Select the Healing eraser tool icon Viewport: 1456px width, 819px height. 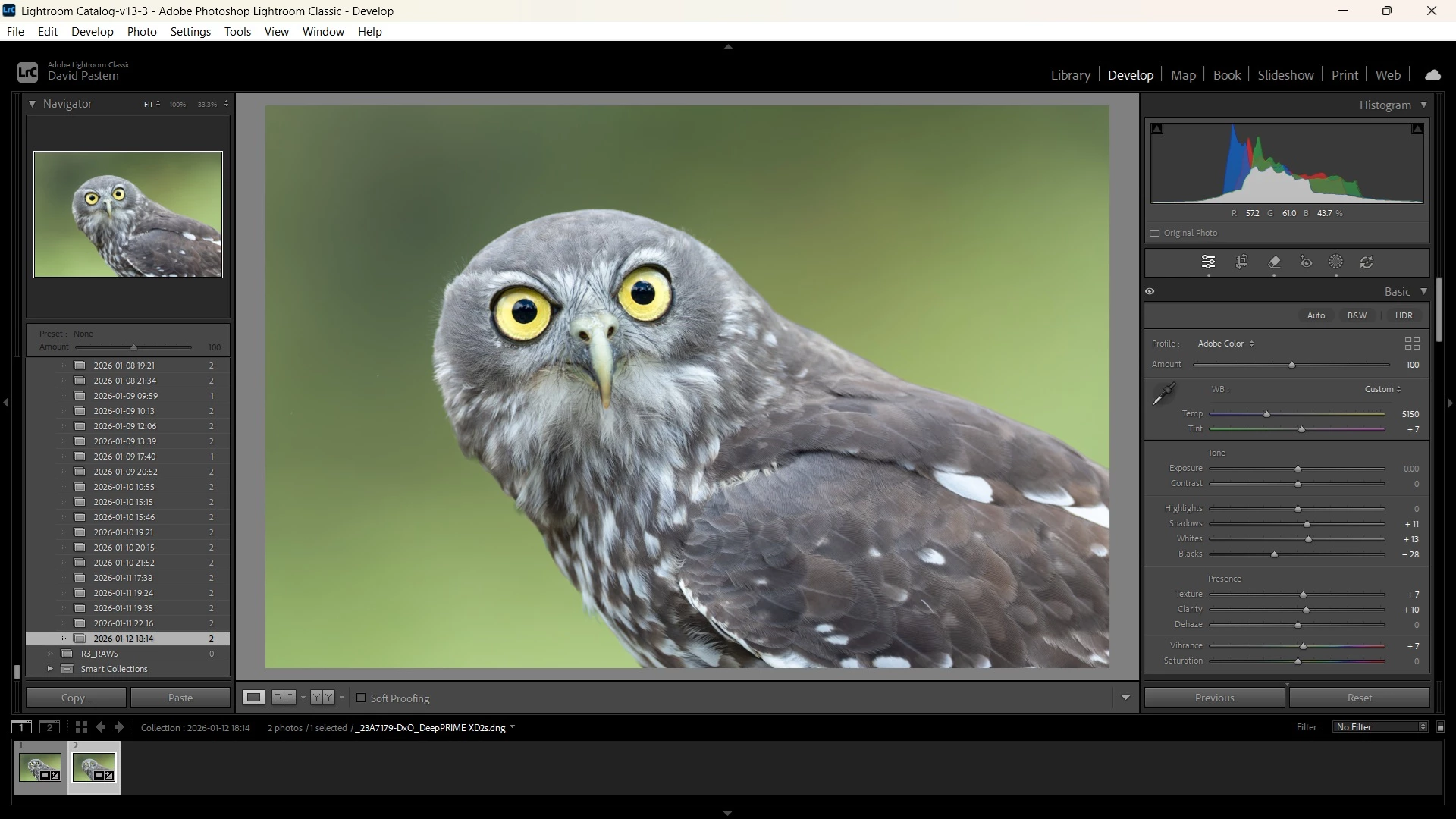[x=1274, y=262]
